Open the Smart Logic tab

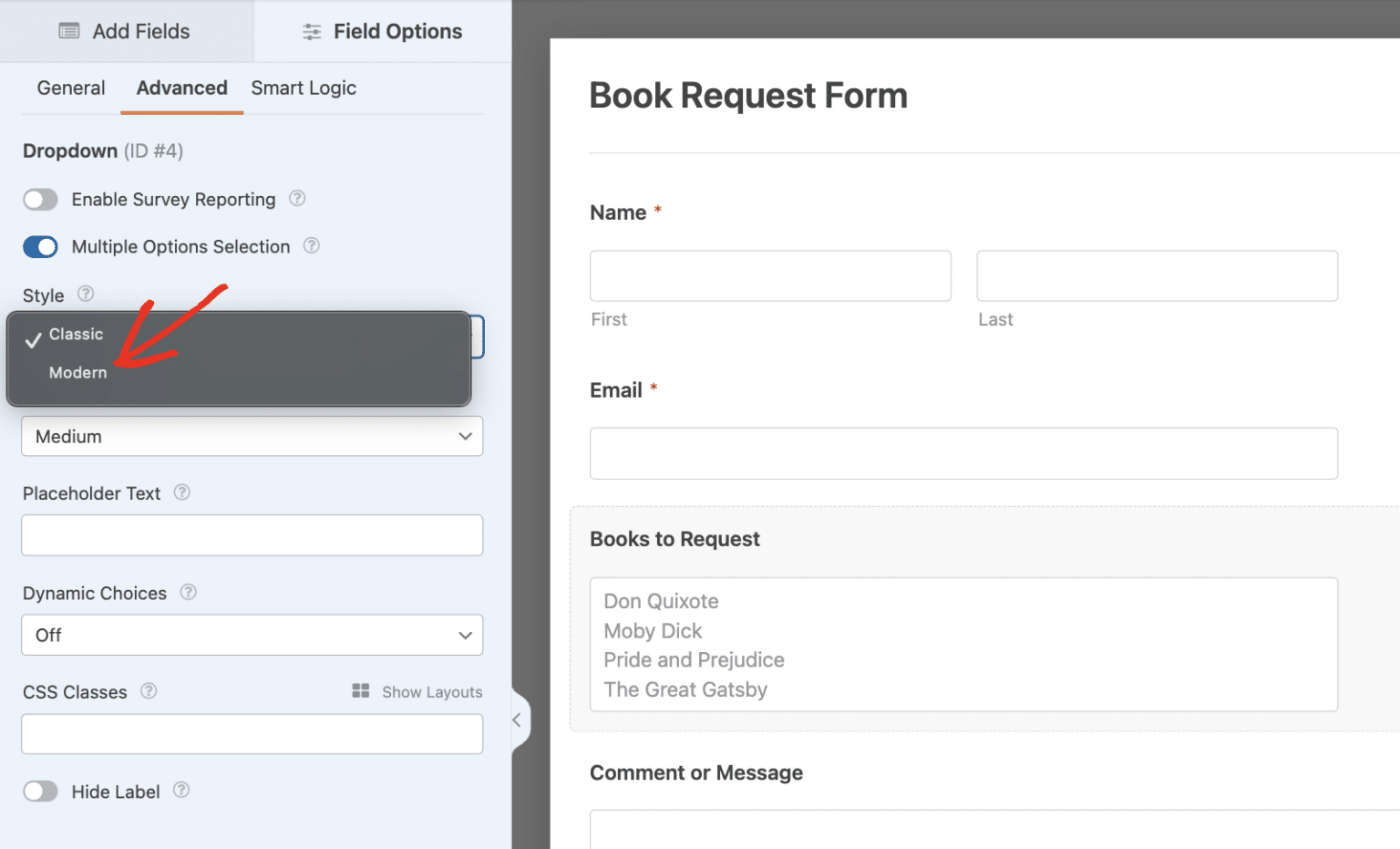point(303,88)
